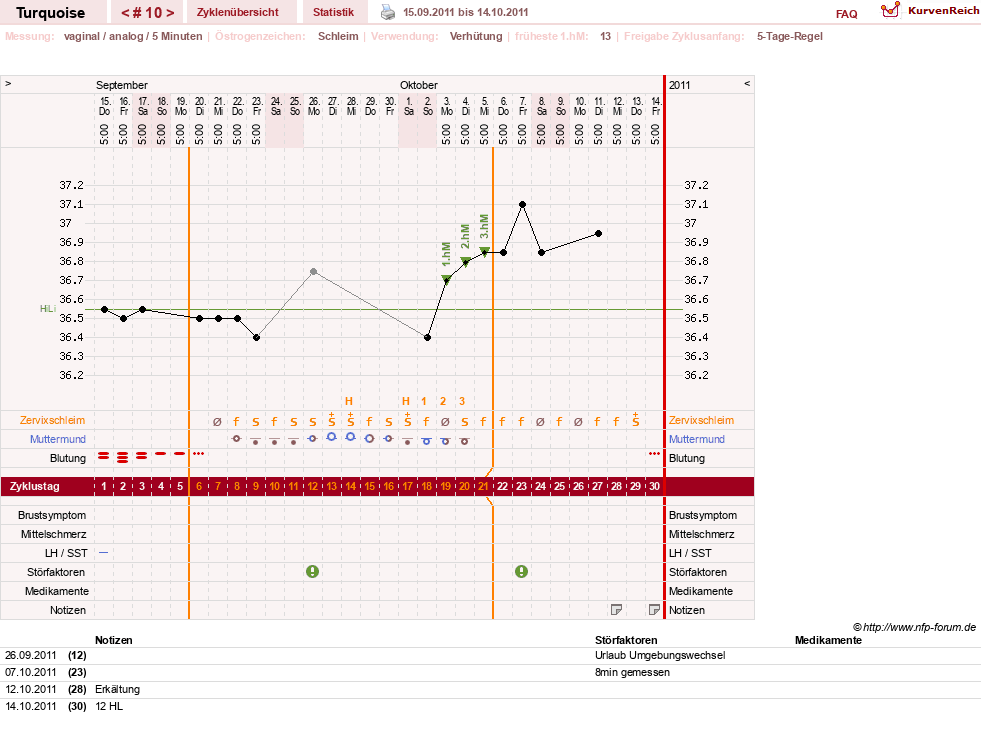The image size is (981, 739).
Task: Click the Zervixschleim ø symbol on cycle day 7
Action: tap(217, 422)
